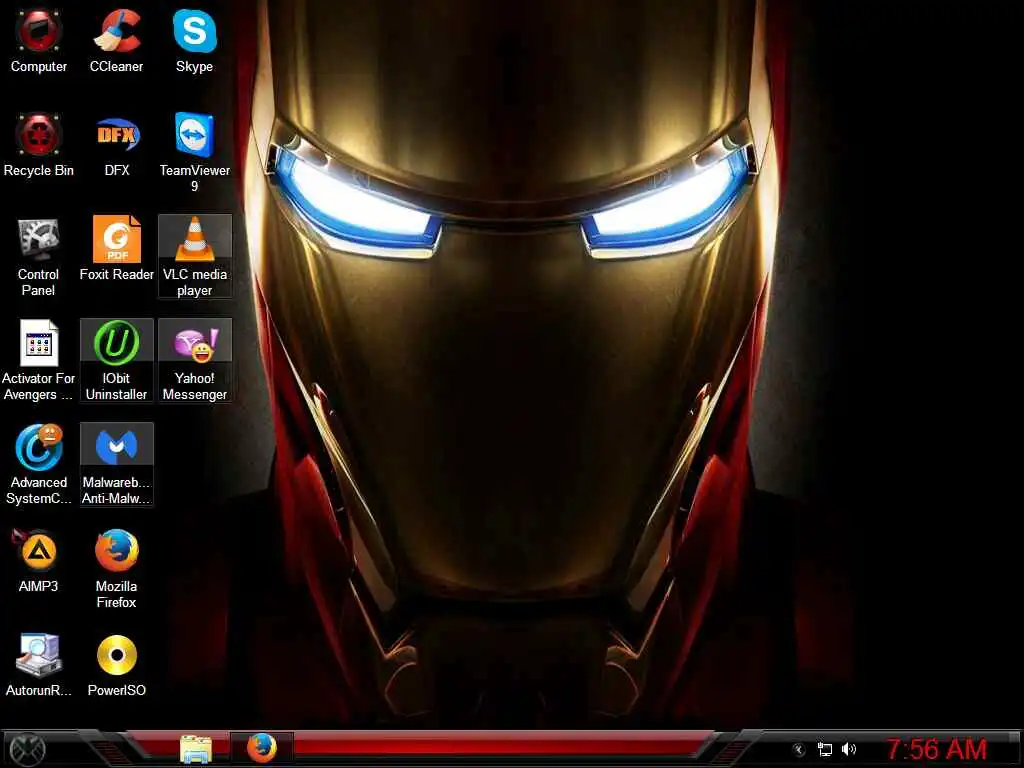Click the Firefox taskbar button
1024x768 pixels.
point(262,748)
